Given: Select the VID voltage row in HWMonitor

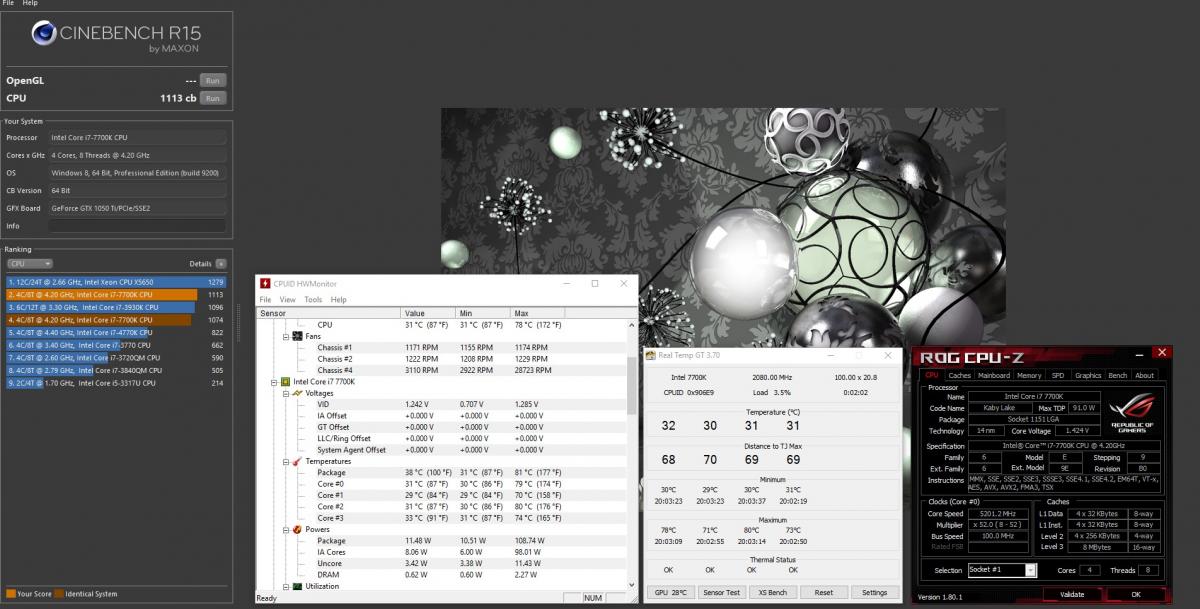Looking at the screenshot, I should tap(442, 404).
